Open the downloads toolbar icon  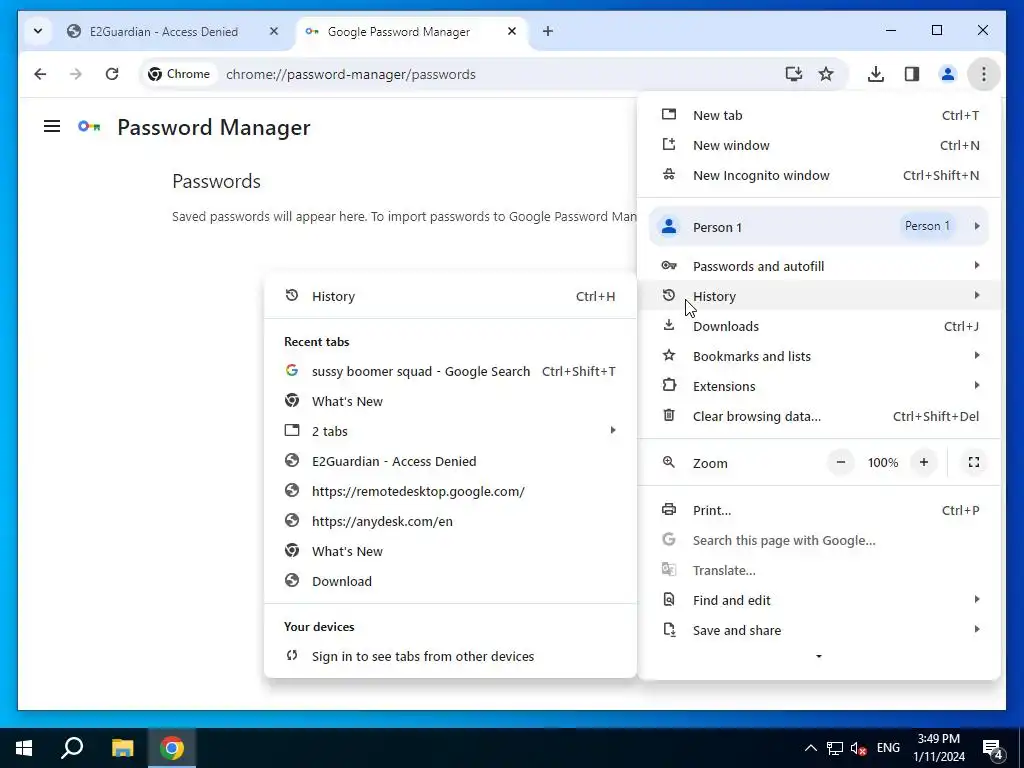pos(876,74)
